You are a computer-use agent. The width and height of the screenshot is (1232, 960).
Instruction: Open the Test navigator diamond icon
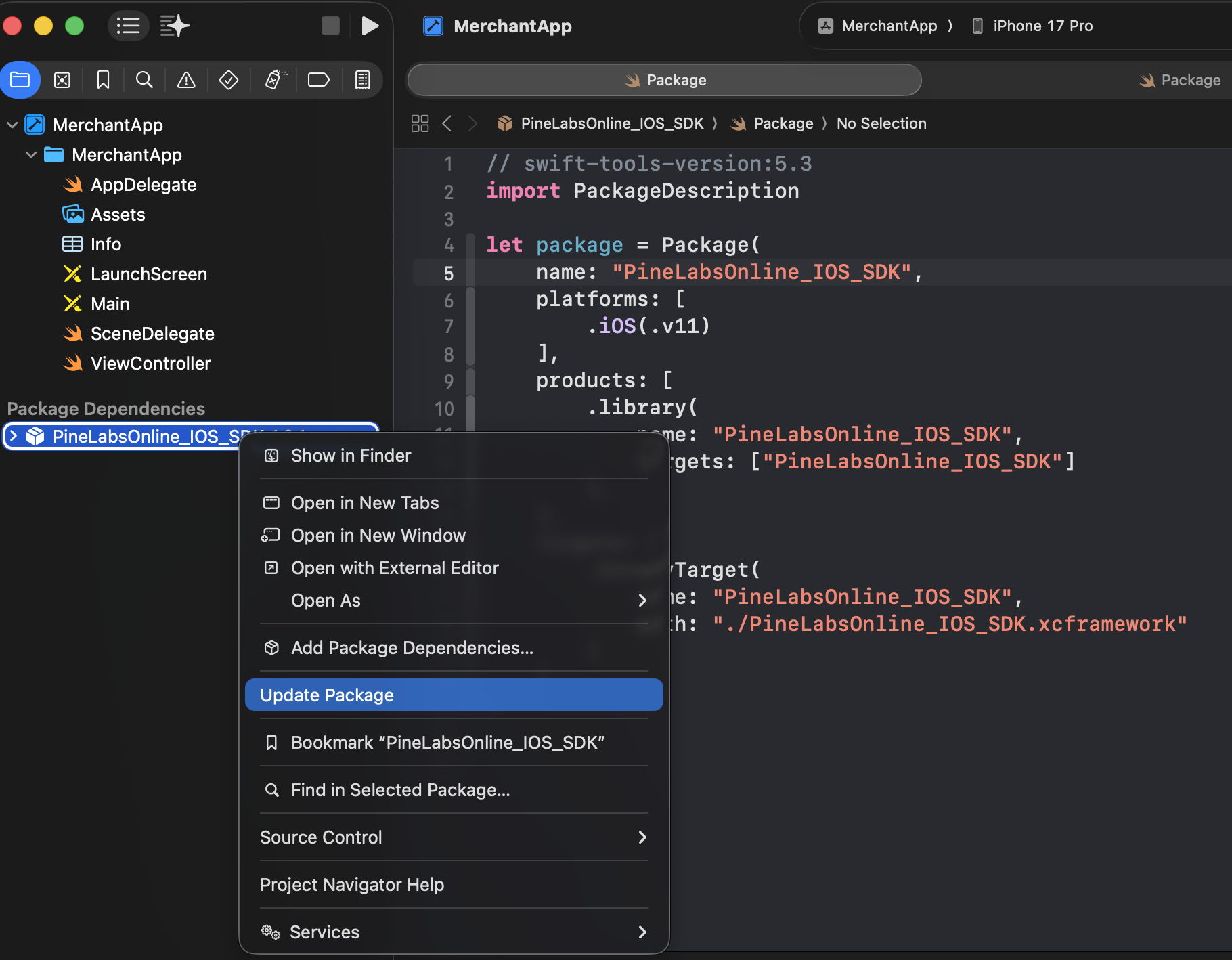point(228,80)
